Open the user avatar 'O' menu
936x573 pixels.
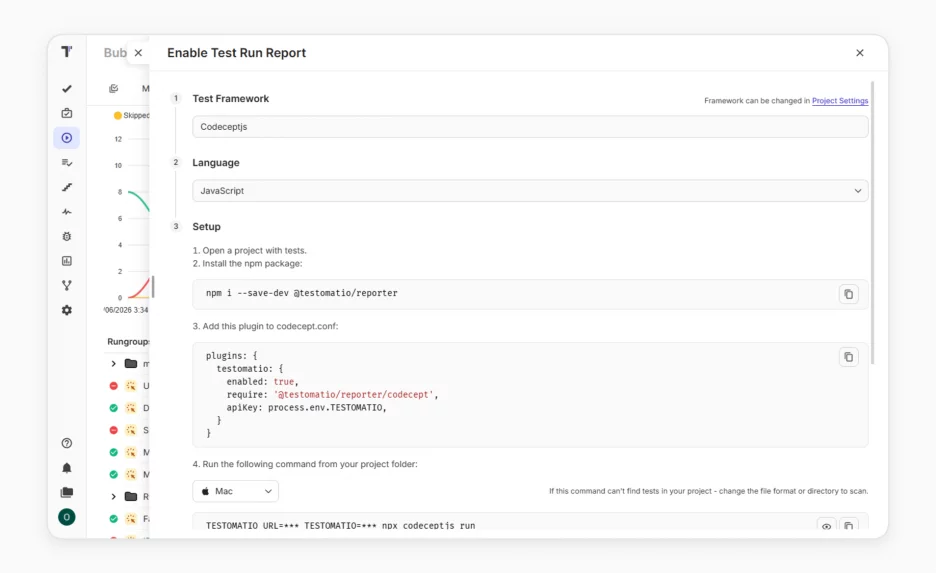point(67,517)
